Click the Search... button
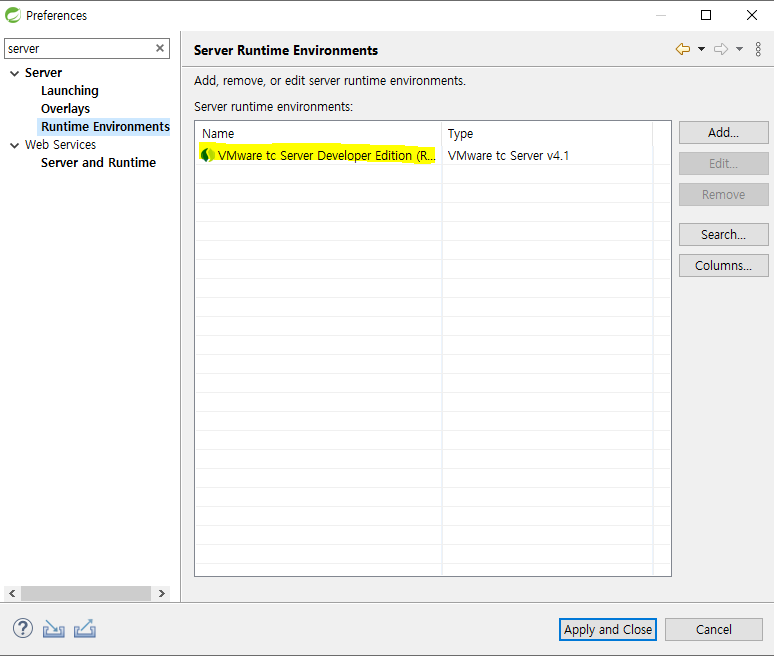Viewport: 774px width, 656px height. coord(723,234)
